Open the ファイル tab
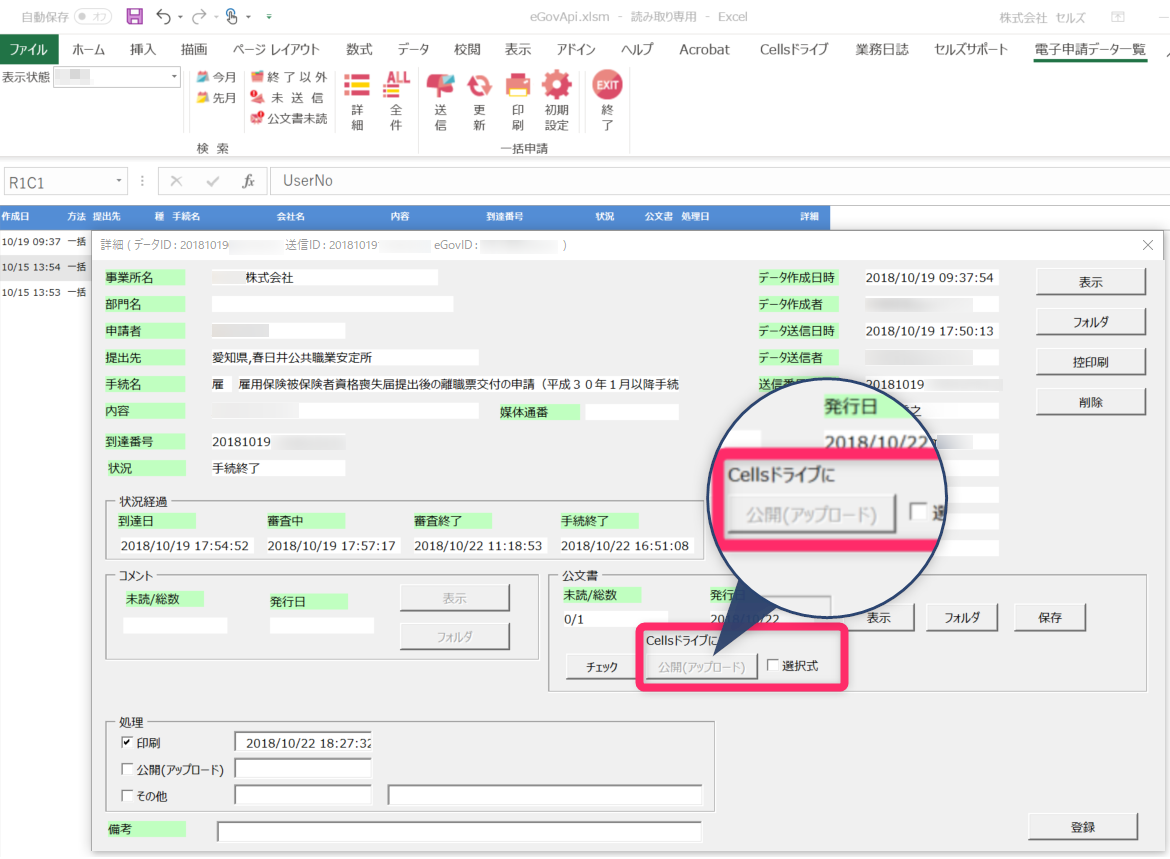The image size is (1170, 859). pyautogui.click(x=28, y=49)
